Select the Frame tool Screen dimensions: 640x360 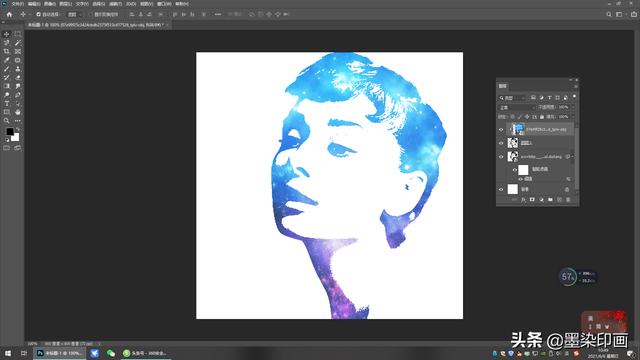click(18, 51)
